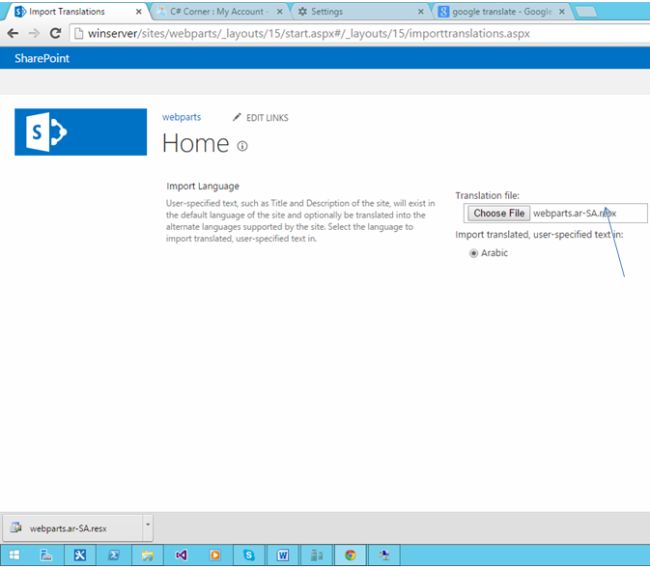
Task: Click the address bar URL field
Action: [x=360, y=34]
